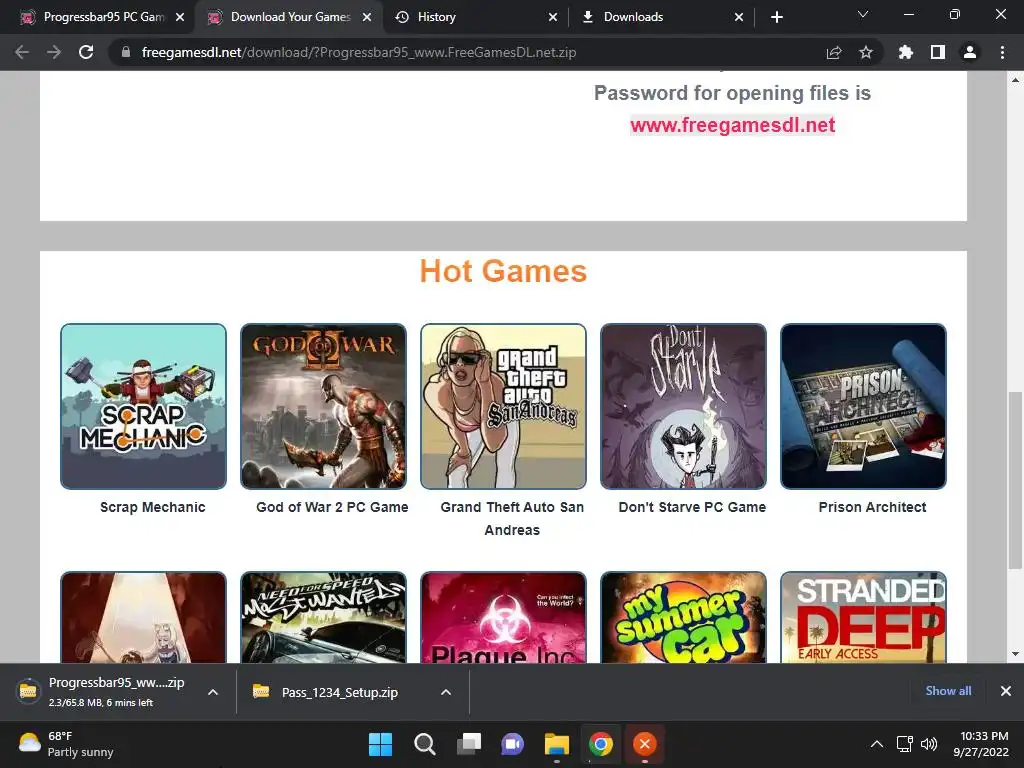Viewport: 1024px width, 768px height.
Task: Open the clock showing 10:33 PM
Action: [982, 744]
